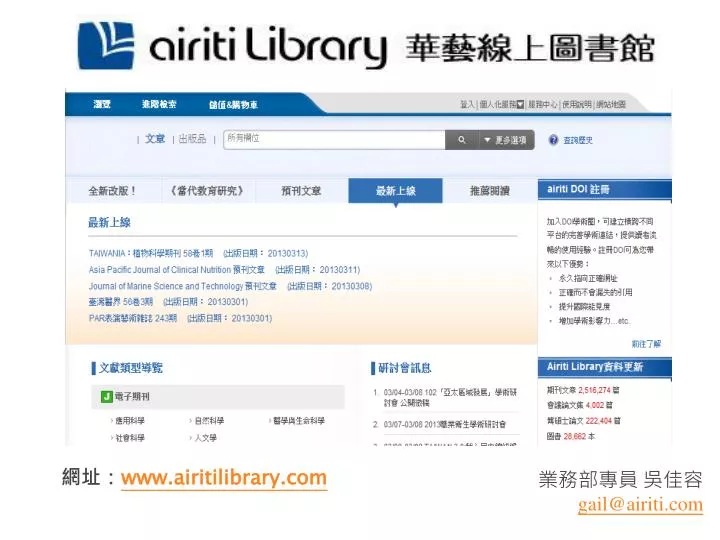720x540 pixels.
Task: Focus the 所有欄位 search input field
Action: (334, 140)
